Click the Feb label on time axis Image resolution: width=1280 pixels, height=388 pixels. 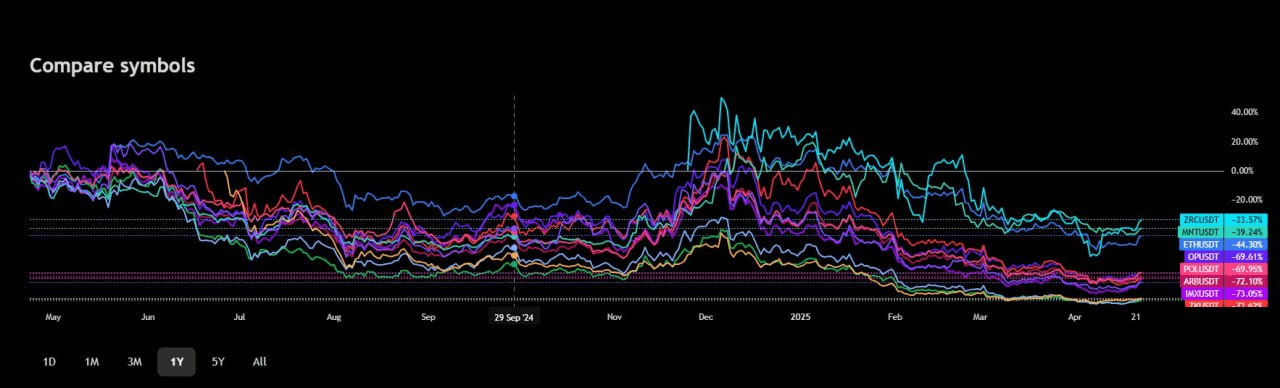click(x=895, y=317)
